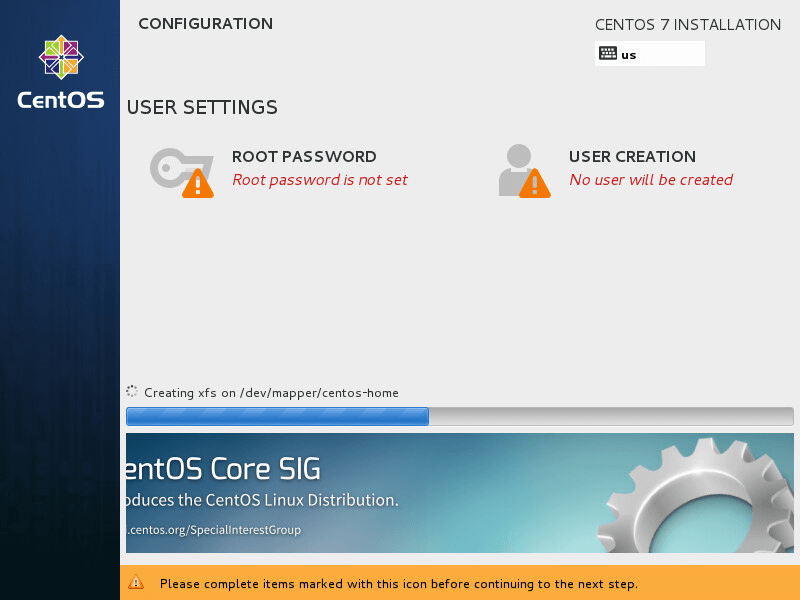
Task: Select the us keyboard layout indicator
Action: click(649, 54)
